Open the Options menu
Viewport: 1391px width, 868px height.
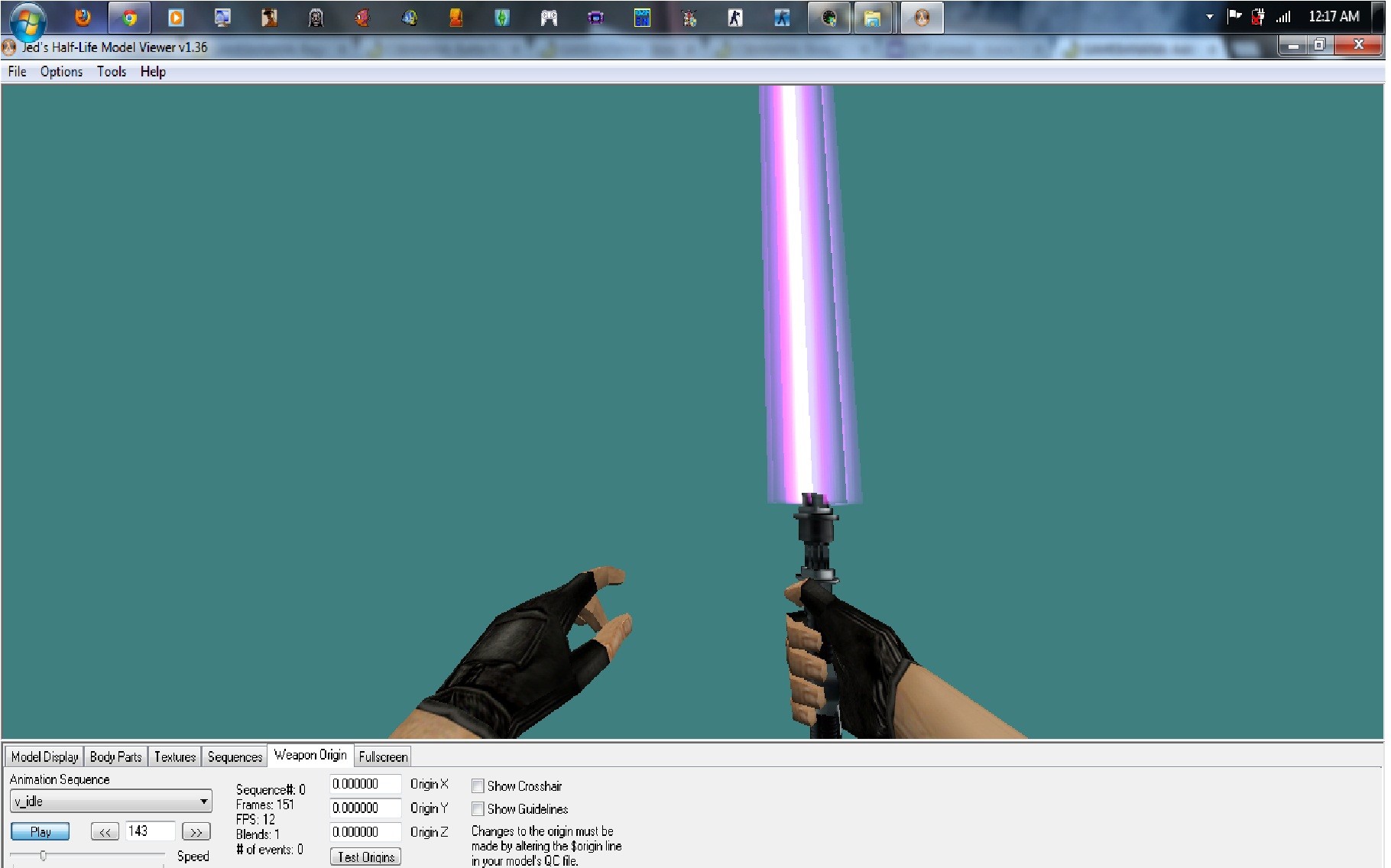[x=61, y=72]
